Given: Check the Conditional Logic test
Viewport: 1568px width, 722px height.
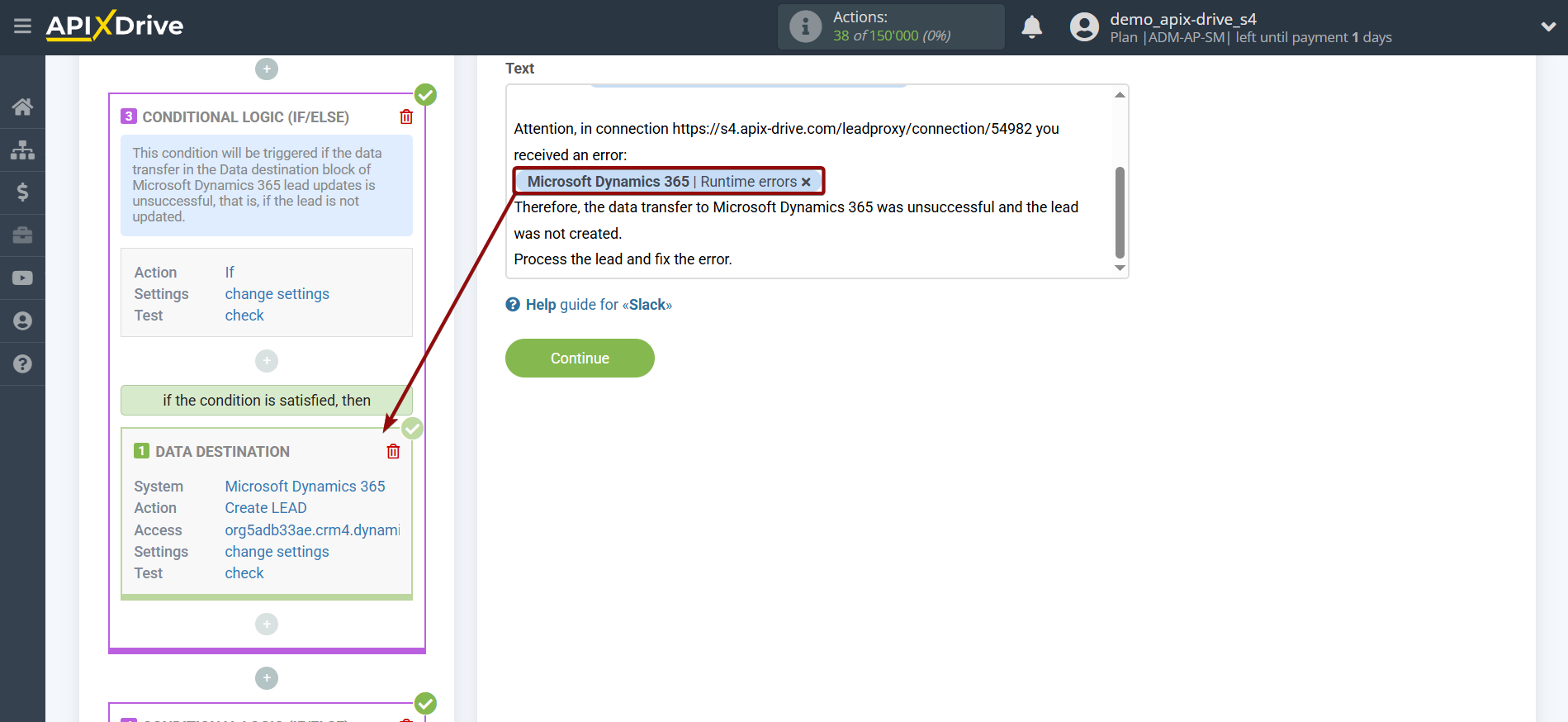Looking at the screenshot, I should (x=244, y=316).
